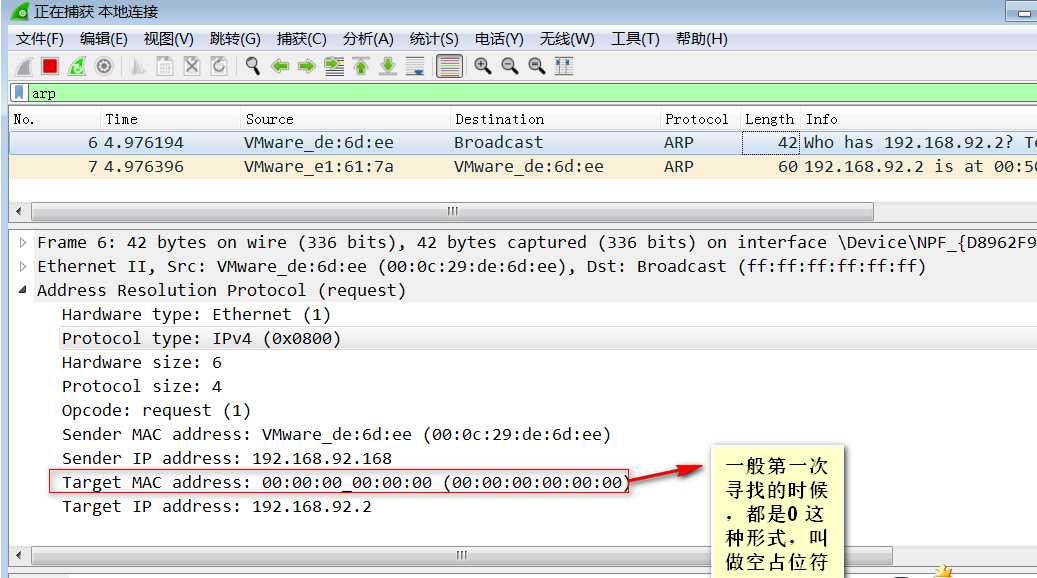Open the 跳转(G) menu

coord(235,39)
